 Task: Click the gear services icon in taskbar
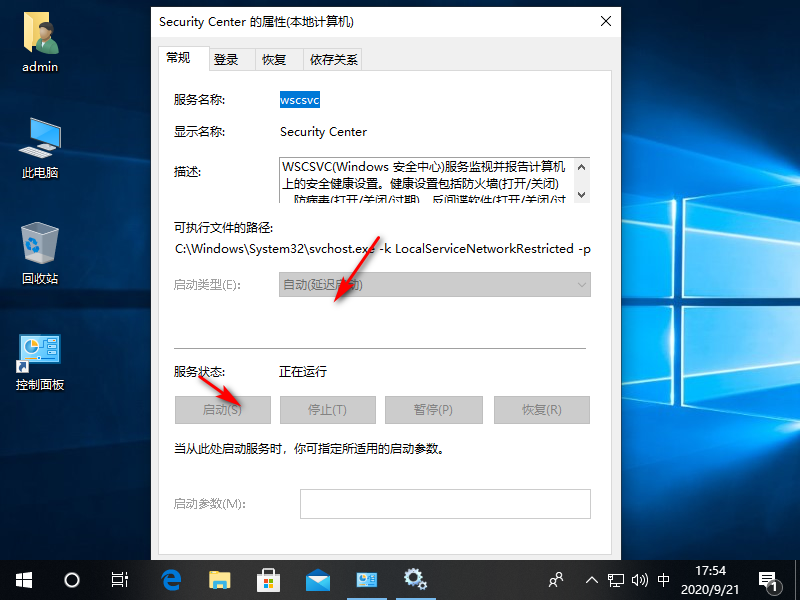pos(415,579)
